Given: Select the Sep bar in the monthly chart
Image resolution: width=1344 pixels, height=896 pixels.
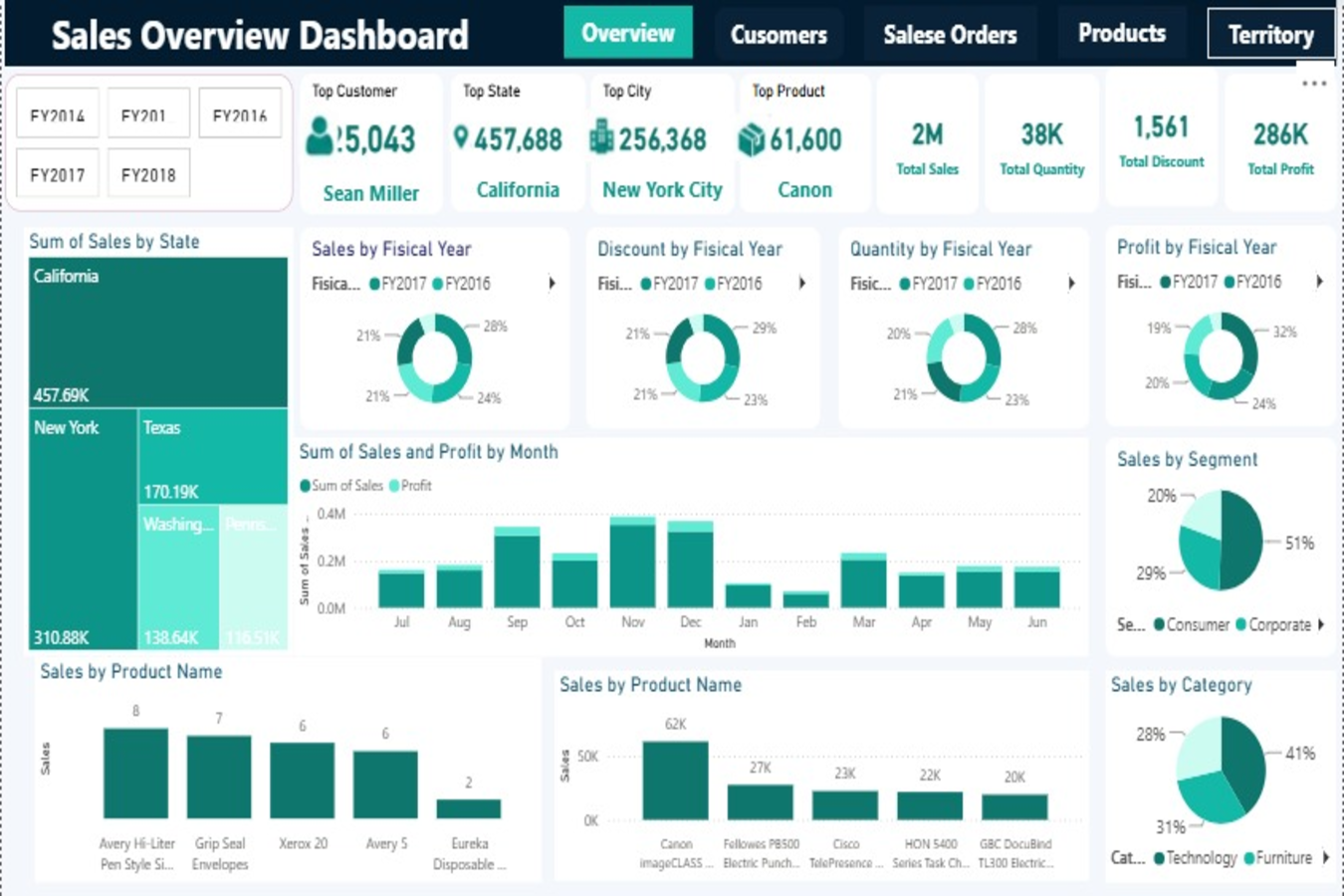Looking at the screenshot, I should [517, 566].
